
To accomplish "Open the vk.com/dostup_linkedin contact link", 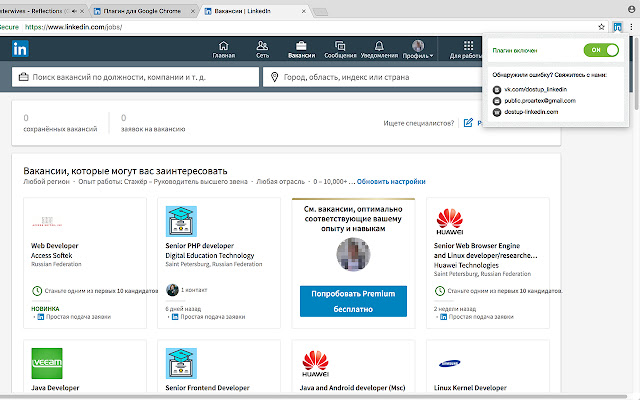I will (533, 89).
